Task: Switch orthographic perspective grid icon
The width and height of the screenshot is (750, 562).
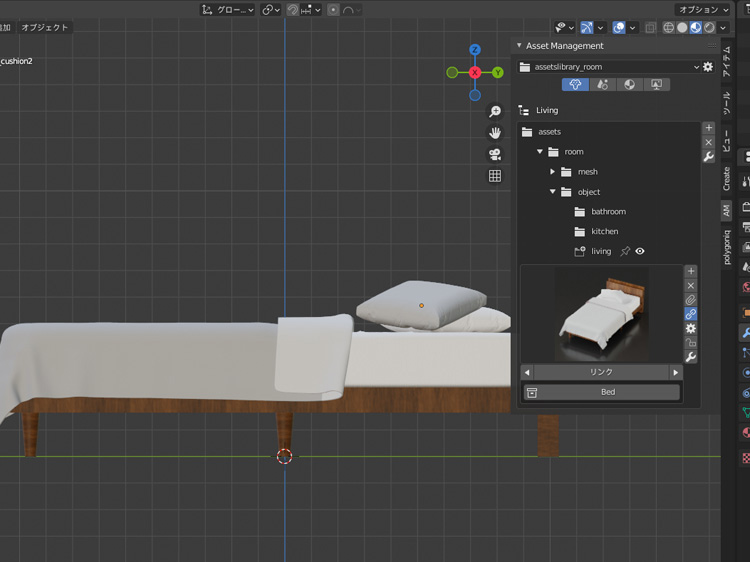Action: [x=495, y=176]
